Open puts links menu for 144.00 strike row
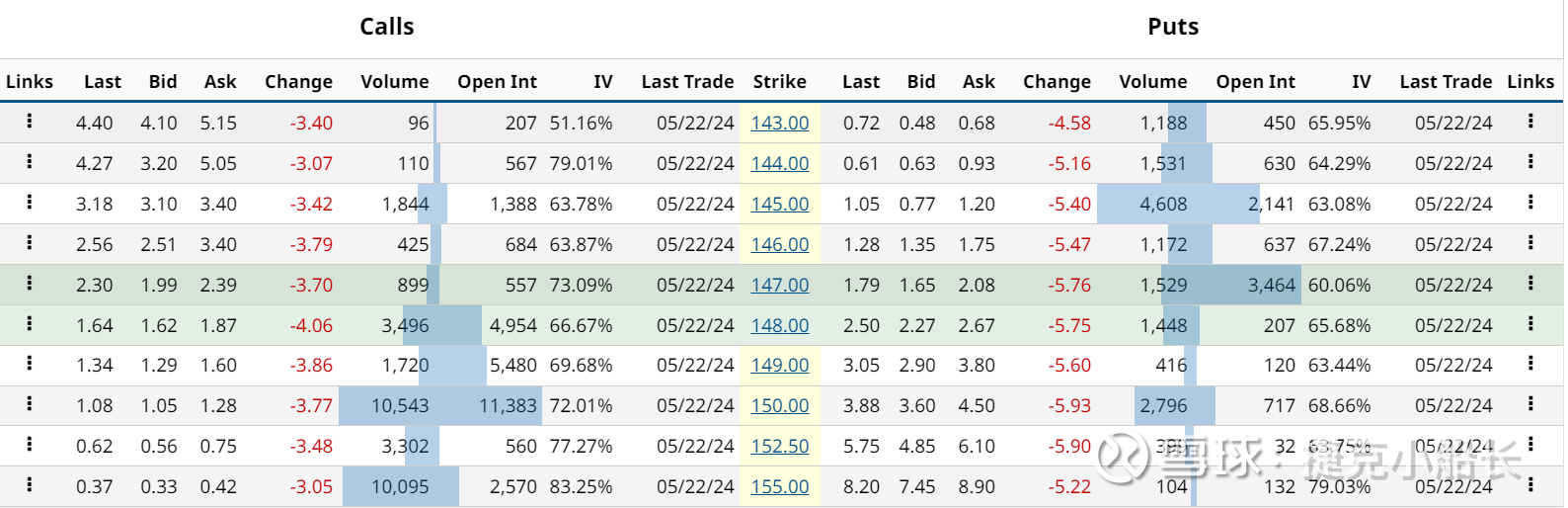Viewport: 1568px width, 508px height. [1530, 162]
